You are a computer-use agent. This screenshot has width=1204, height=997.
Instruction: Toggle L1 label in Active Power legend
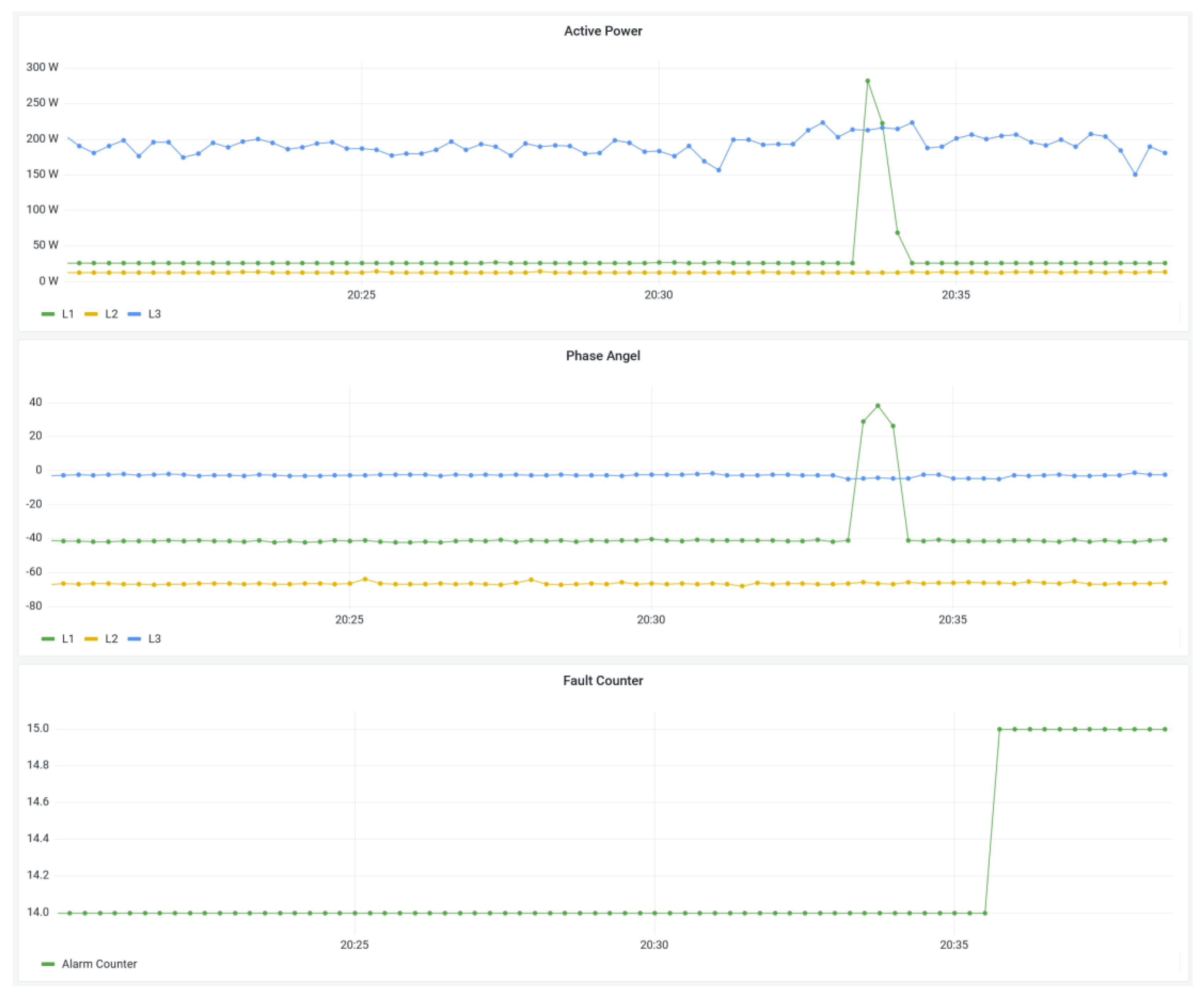(68, 314)
